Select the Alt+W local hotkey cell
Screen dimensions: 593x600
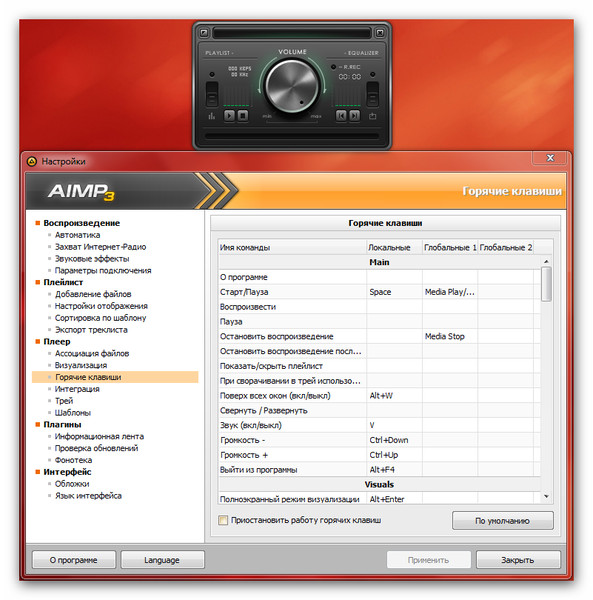(x=394, y=396)
